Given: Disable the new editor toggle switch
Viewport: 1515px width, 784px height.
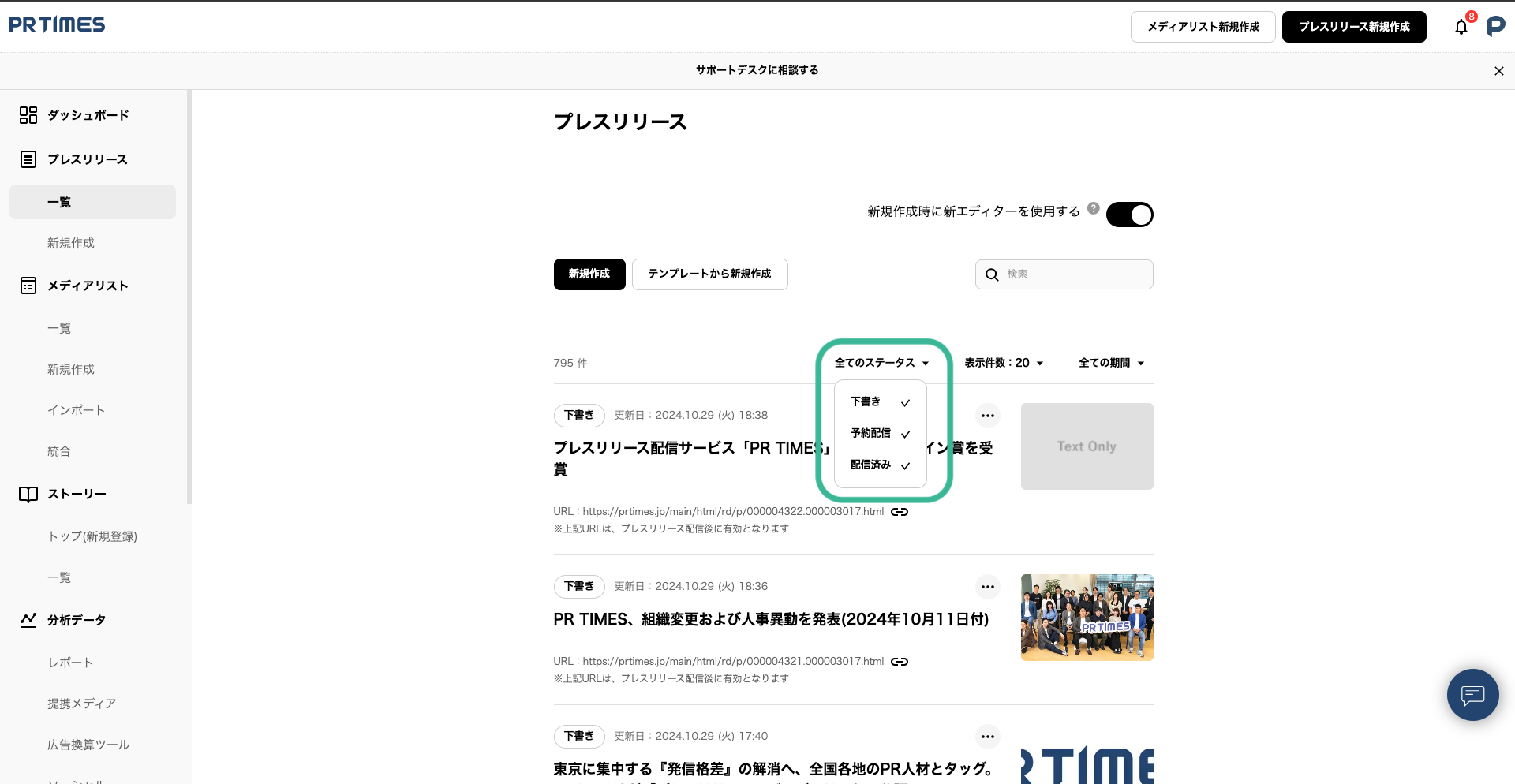Looking at the screenshot, I should [1129, 215].
